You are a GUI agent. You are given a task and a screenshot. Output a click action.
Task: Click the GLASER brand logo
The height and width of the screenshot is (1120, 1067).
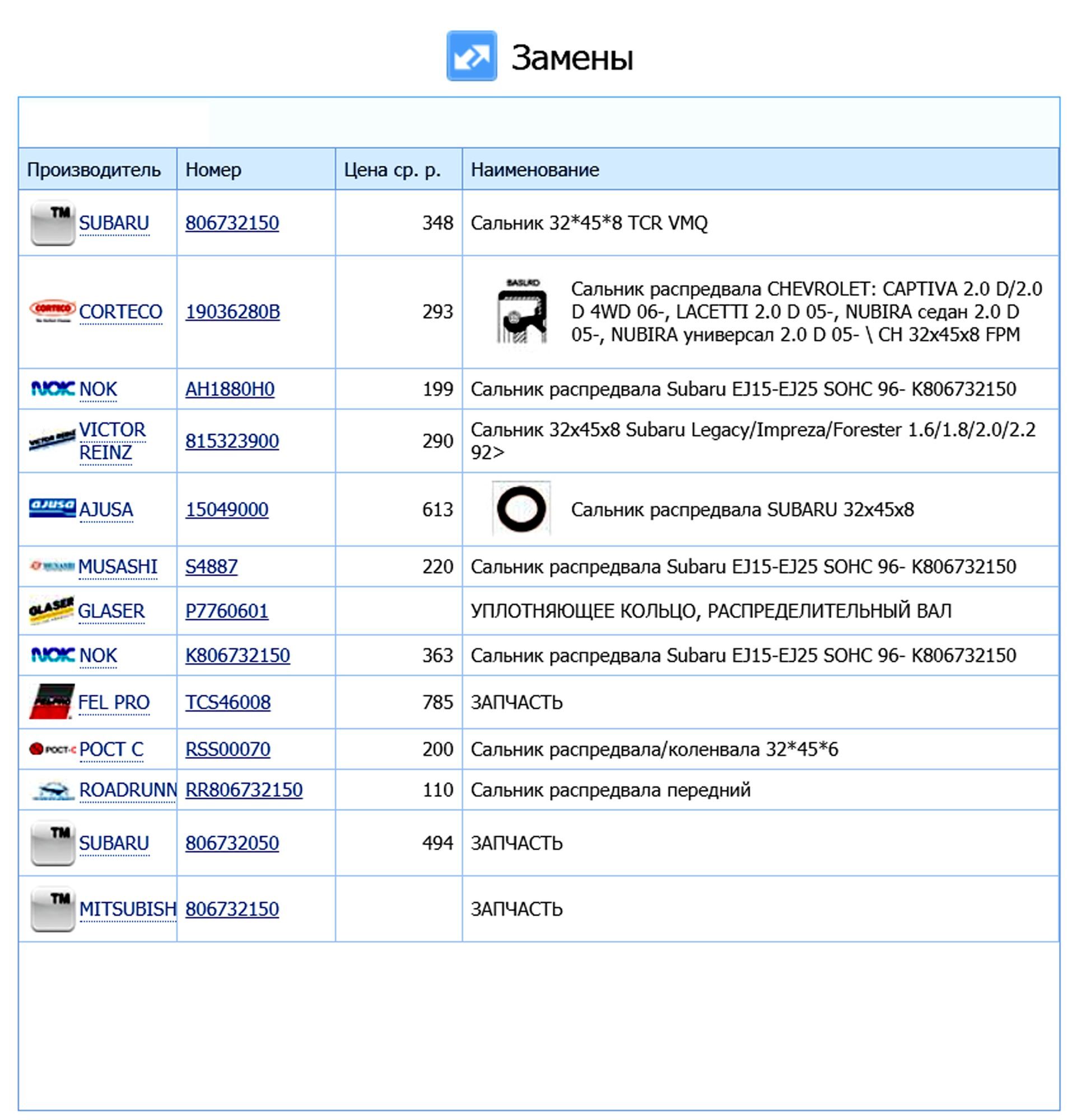[52, 610]
